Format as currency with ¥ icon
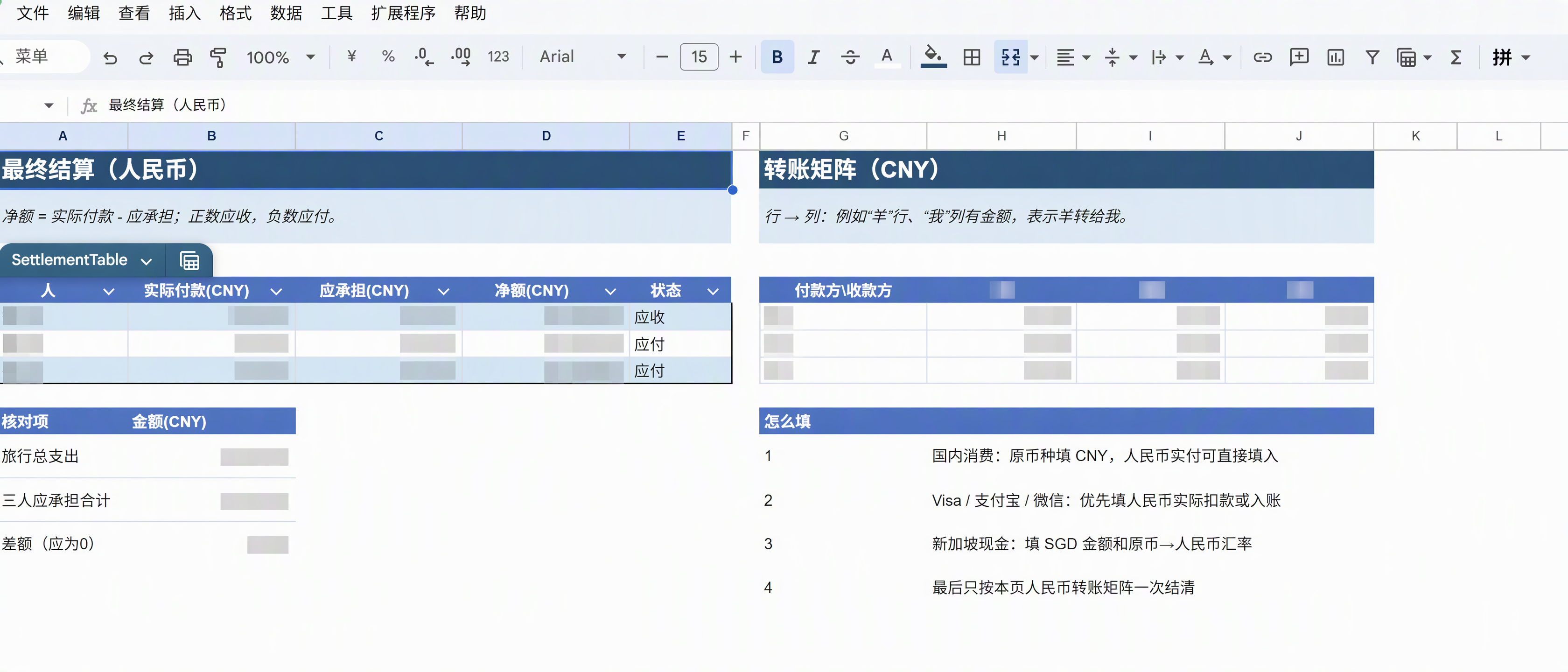Screen dimensions: 1568x672 tap(351, 56)
